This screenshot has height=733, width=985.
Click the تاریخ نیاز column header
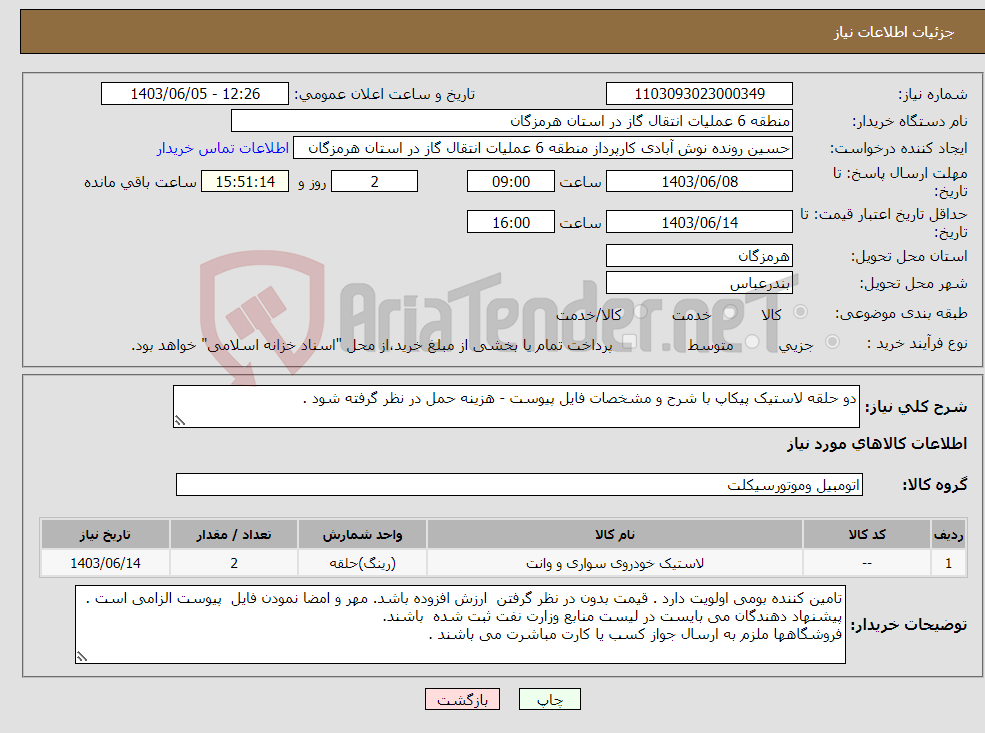pyautogui.click(x=105, y=535)
